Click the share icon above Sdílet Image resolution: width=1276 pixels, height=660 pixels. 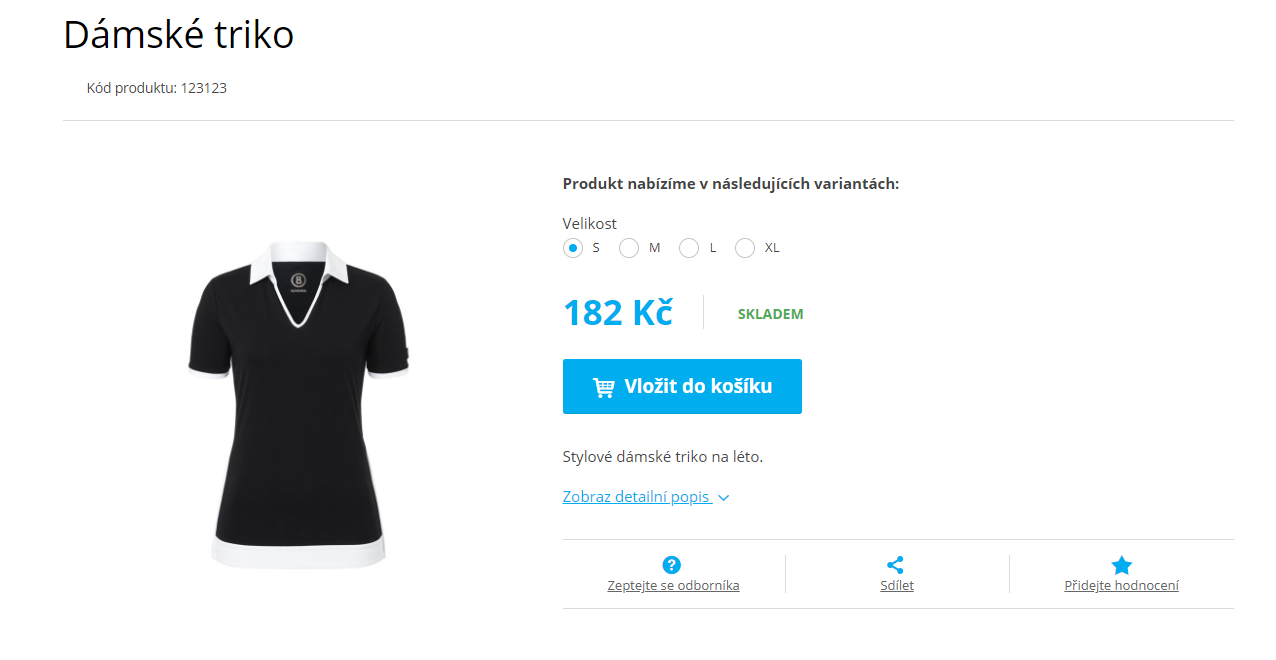point(895,565)
